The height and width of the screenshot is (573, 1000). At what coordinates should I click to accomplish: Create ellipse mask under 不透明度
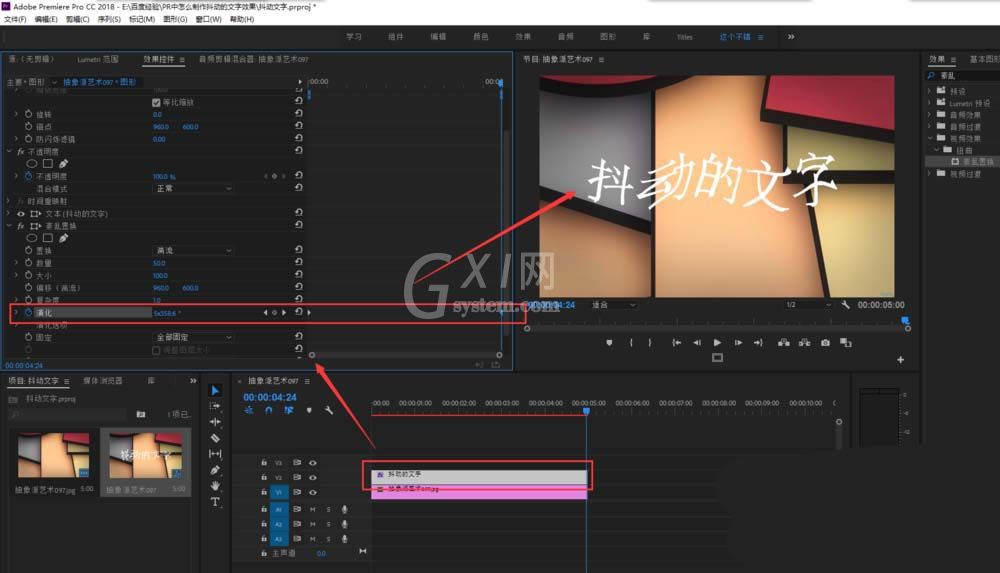[32, 164]
